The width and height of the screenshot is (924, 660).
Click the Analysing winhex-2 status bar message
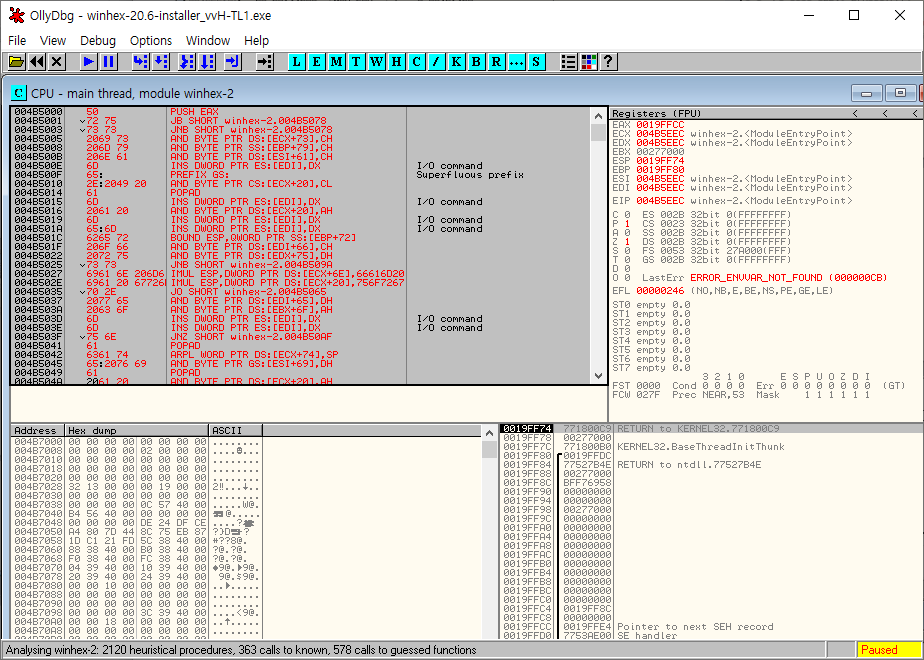click(241, 650)
